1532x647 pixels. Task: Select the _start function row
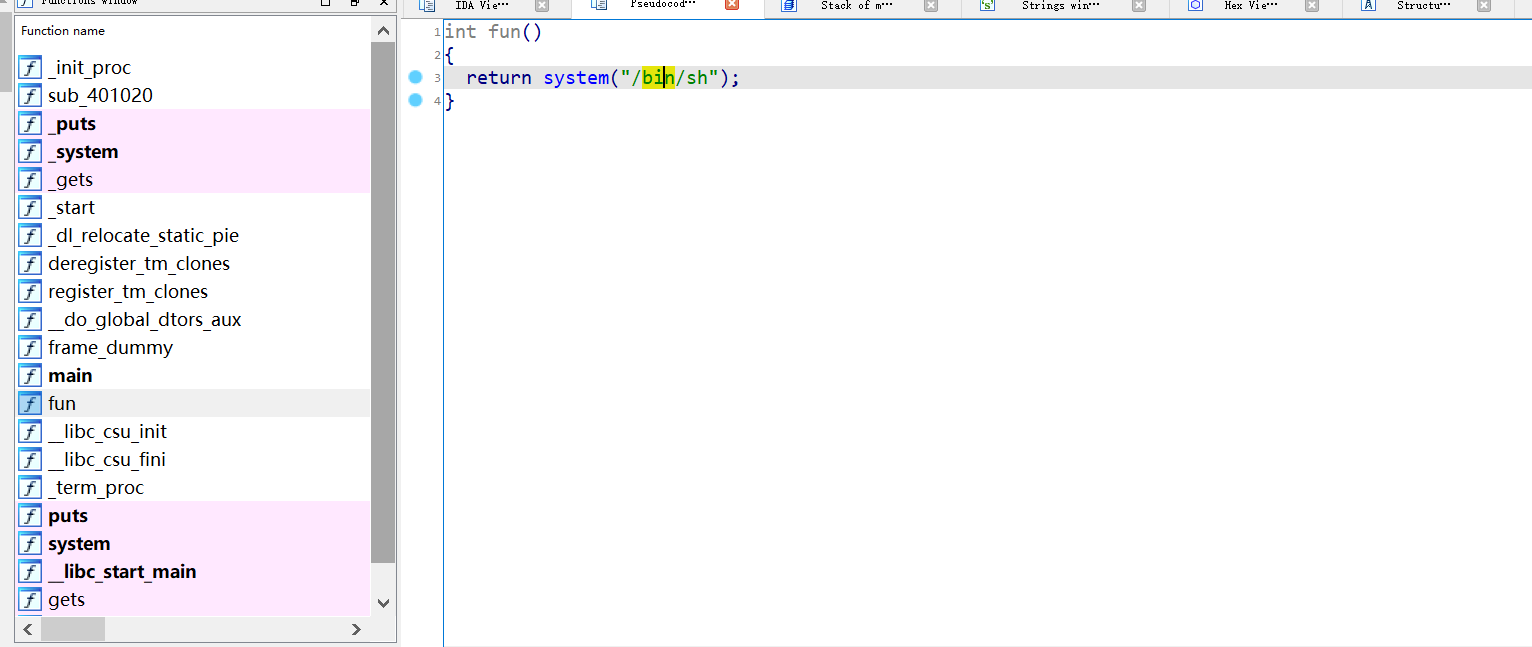[192, 207]
